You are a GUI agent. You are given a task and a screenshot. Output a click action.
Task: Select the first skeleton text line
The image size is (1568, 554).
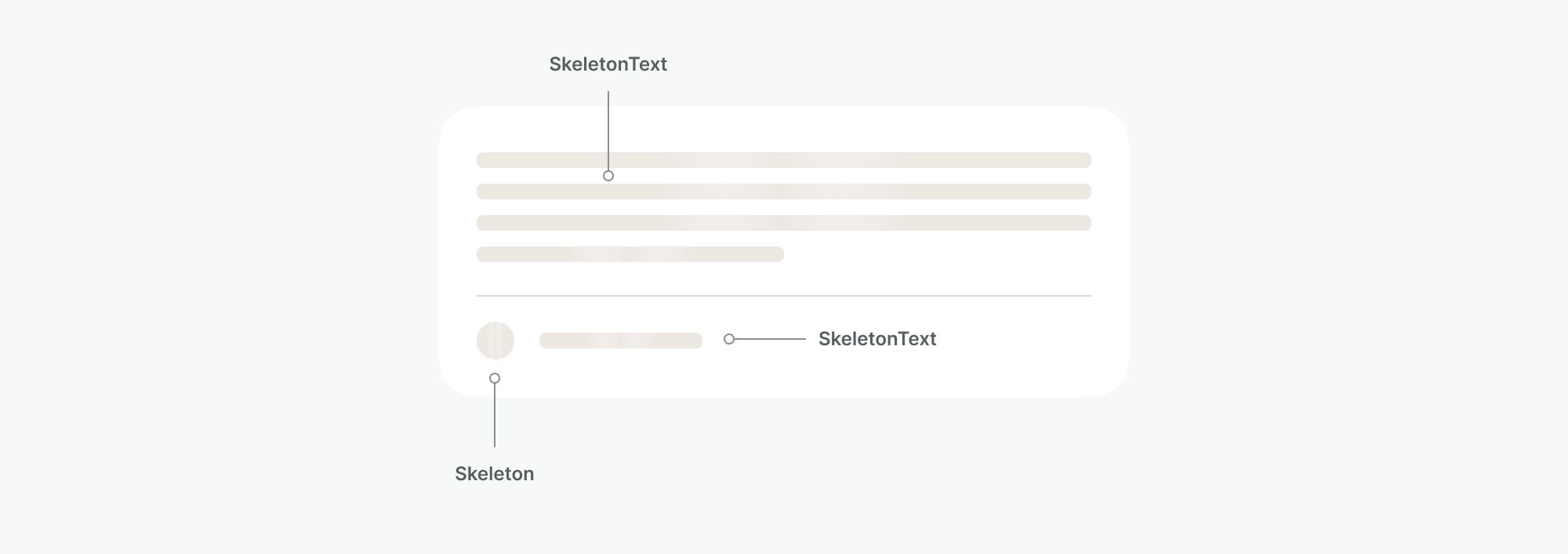pyautogui.click(x=784, y=160)
